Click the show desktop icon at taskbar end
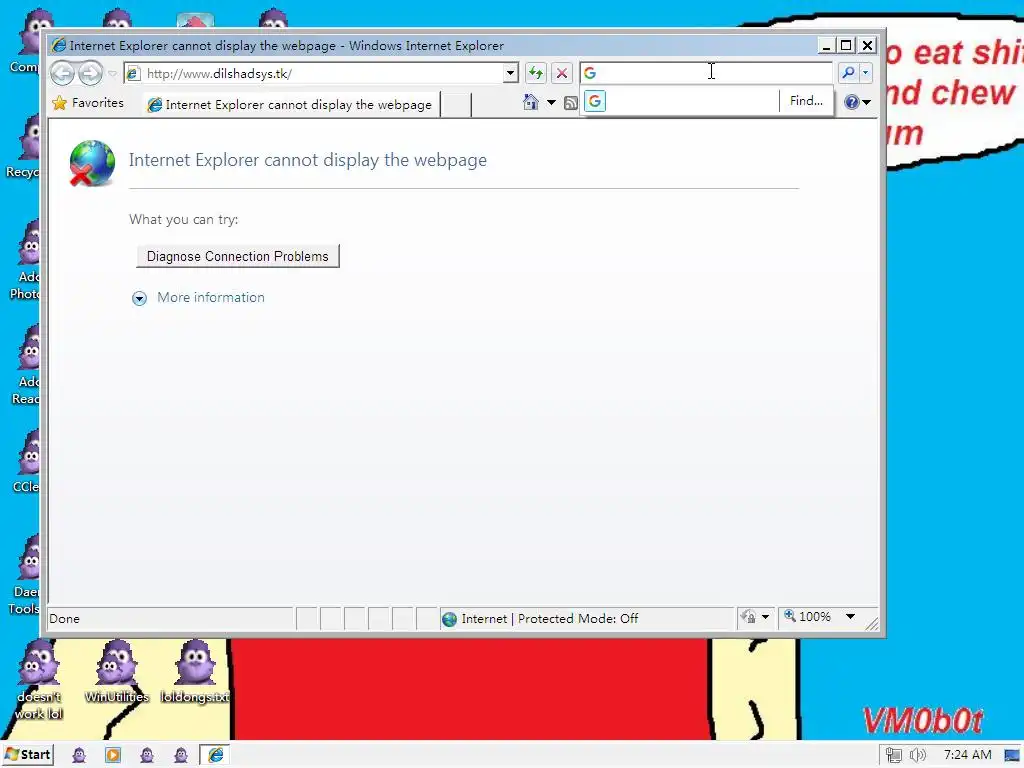Viewport: 1024px width, 768px height. point(1012,756)
